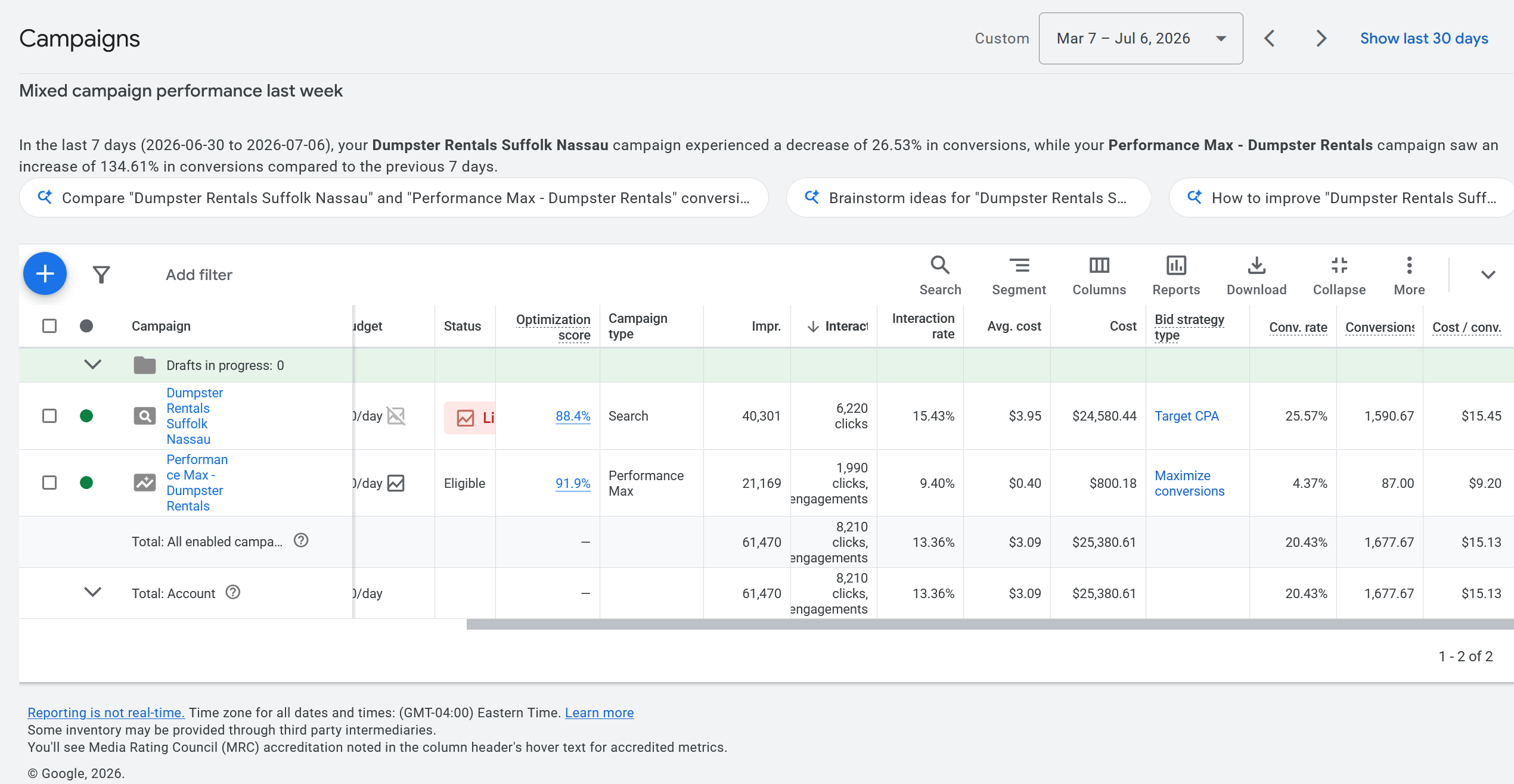Click Brainstorm ideas suggestion chip
1514x784 pixels.
tap(969, 198)
